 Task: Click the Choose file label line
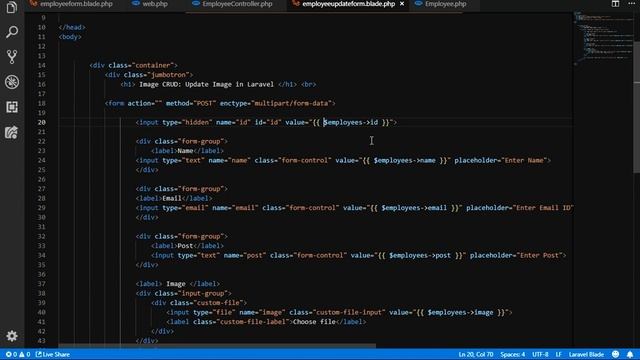coord(266,322)
